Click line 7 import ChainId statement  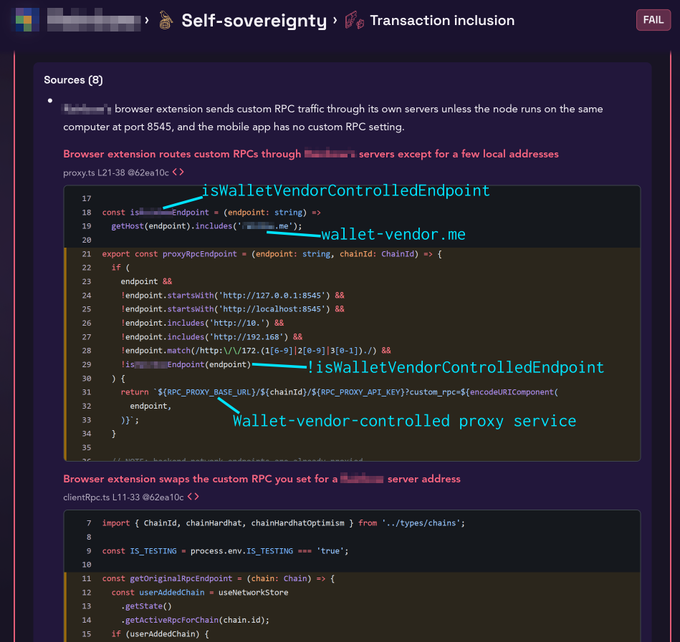point(283,523)
